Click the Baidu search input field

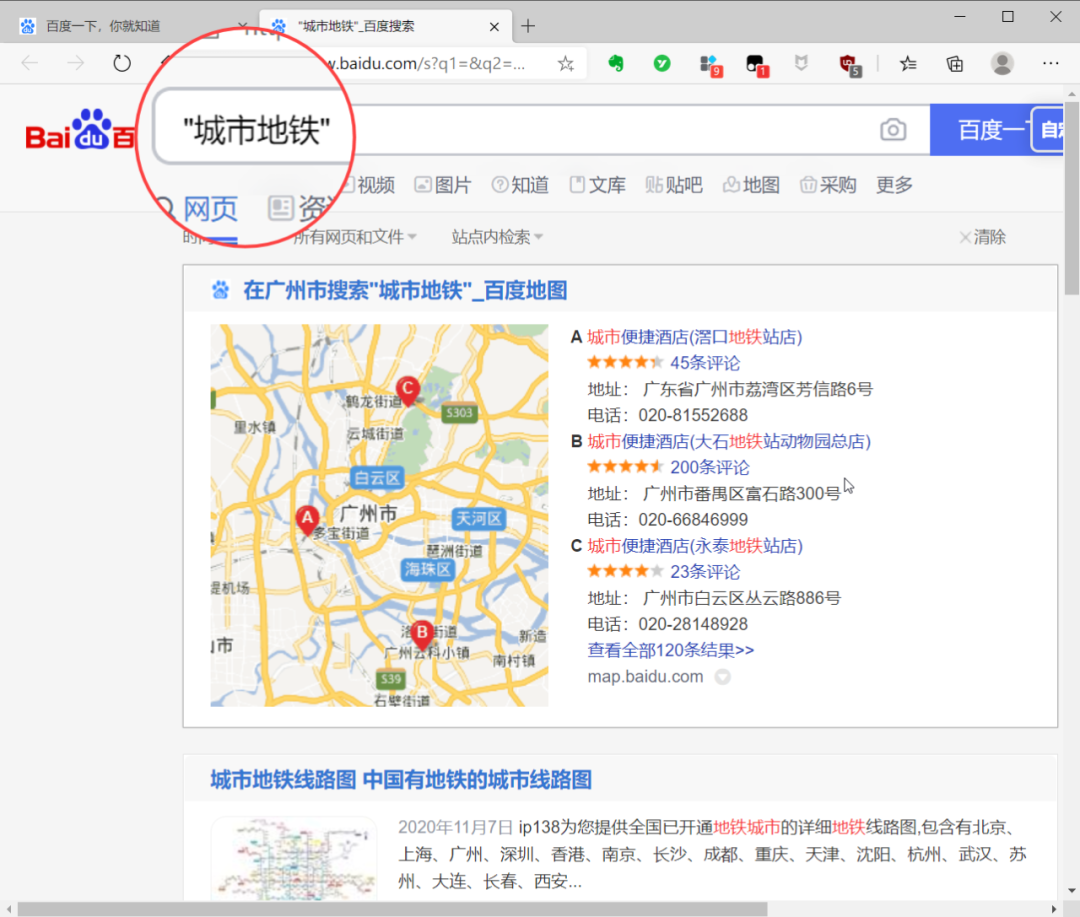(x=541, y=130)
